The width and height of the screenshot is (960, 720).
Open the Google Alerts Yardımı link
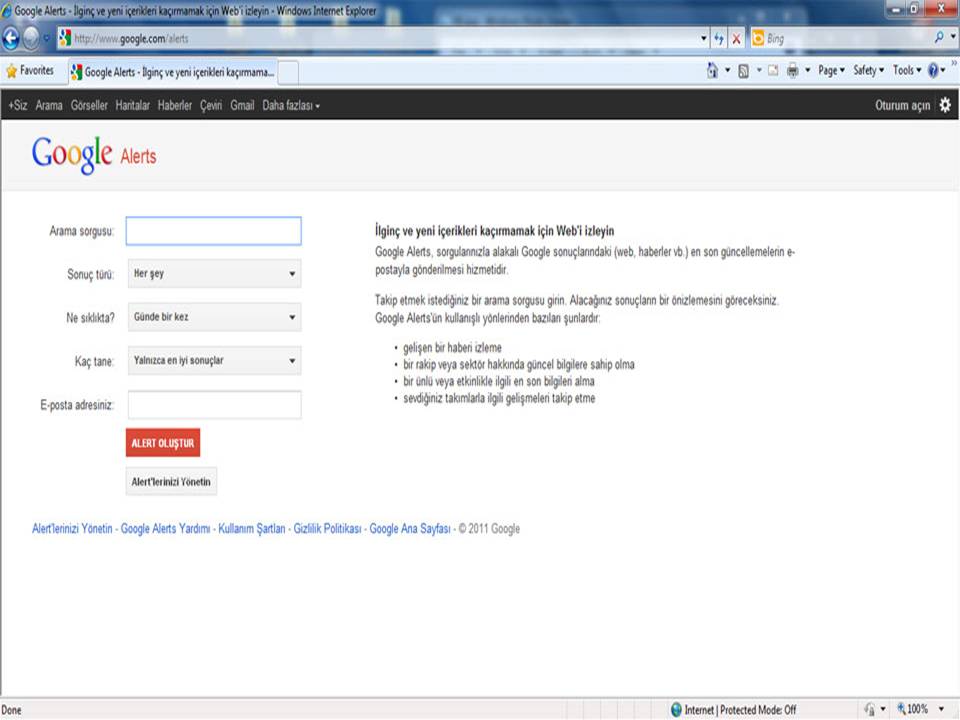click(165, 528)
